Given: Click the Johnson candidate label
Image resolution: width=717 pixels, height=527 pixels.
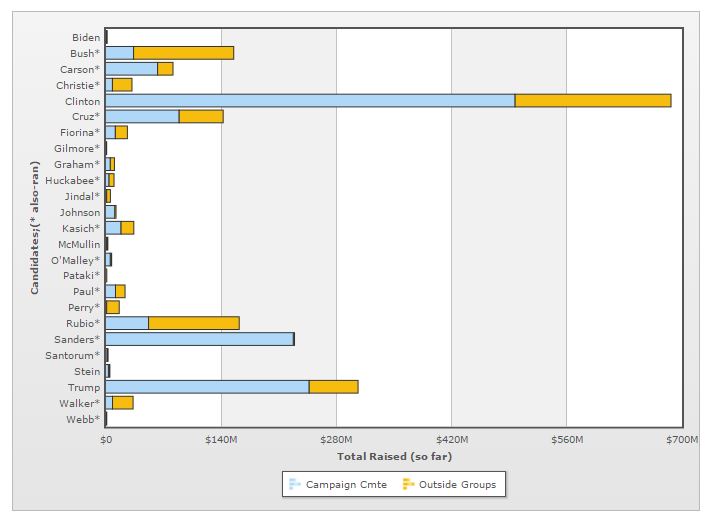Looking at the screenshot, I should [80, 212].
